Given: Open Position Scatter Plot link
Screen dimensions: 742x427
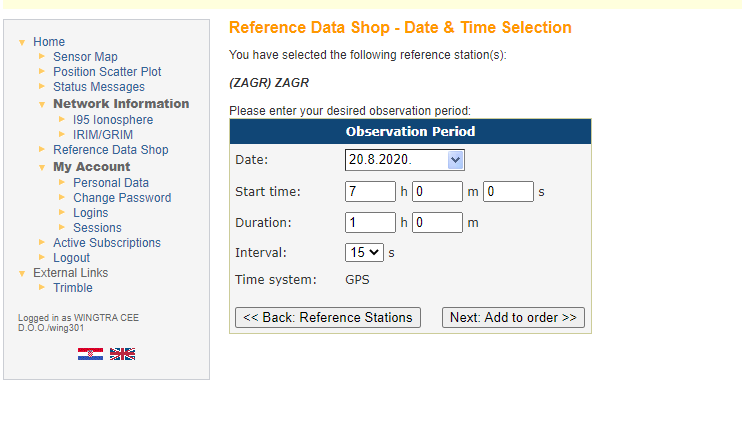Looking at the screenshot, I should pos(107,72).
